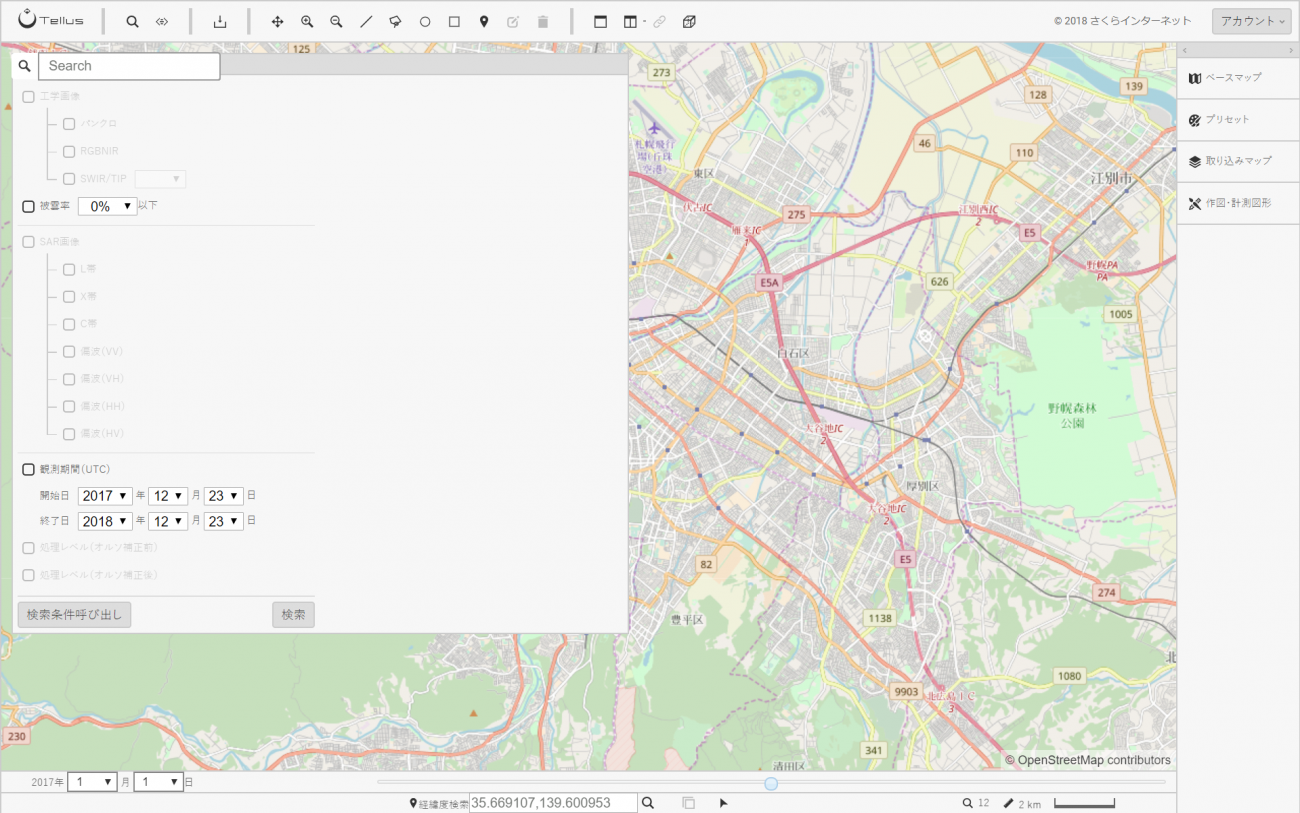Open the SWIR/TIP dropdown
Image resolution: width=1300 pixels, height=813 pixels.
pos(160,179)
